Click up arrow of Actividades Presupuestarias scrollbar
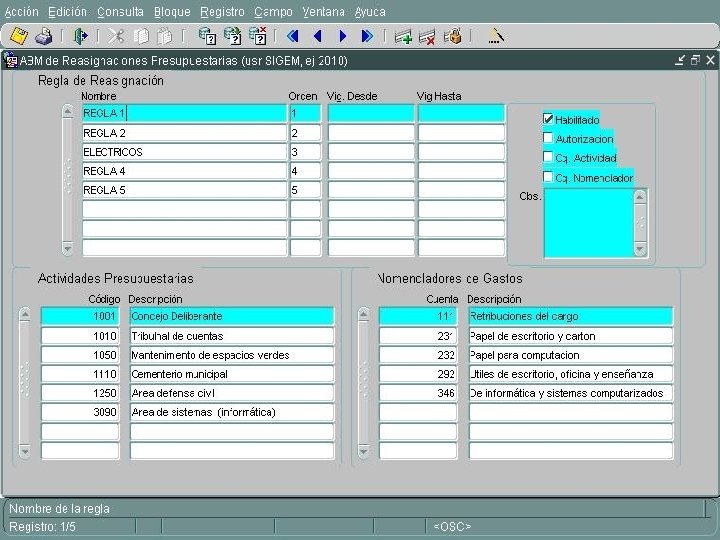This screenshot has width=720, height=540. [25, 315]
